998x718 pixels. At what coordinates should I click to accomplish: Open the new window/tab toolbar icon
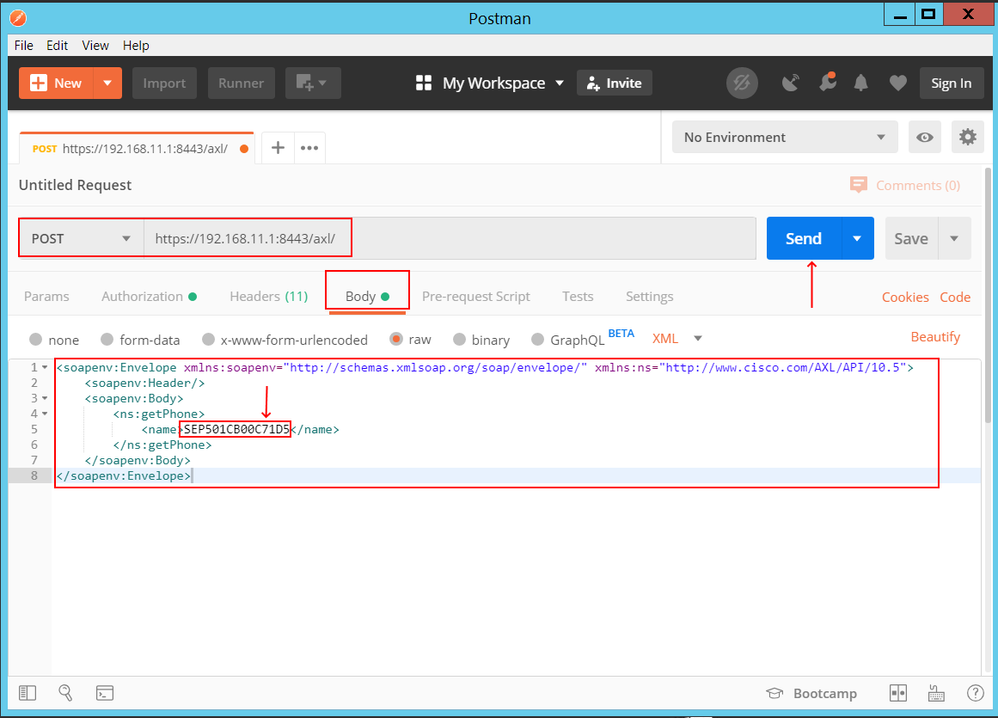pos(313,83)
